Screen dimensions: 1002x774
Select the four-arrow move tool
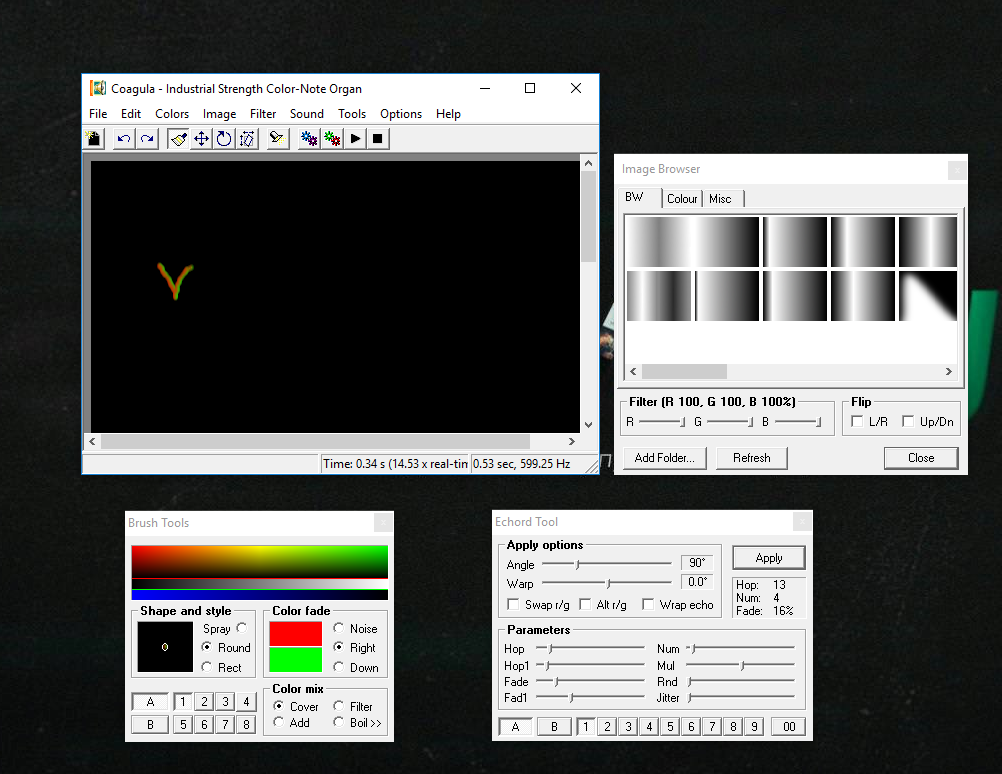tap(201, 139)
